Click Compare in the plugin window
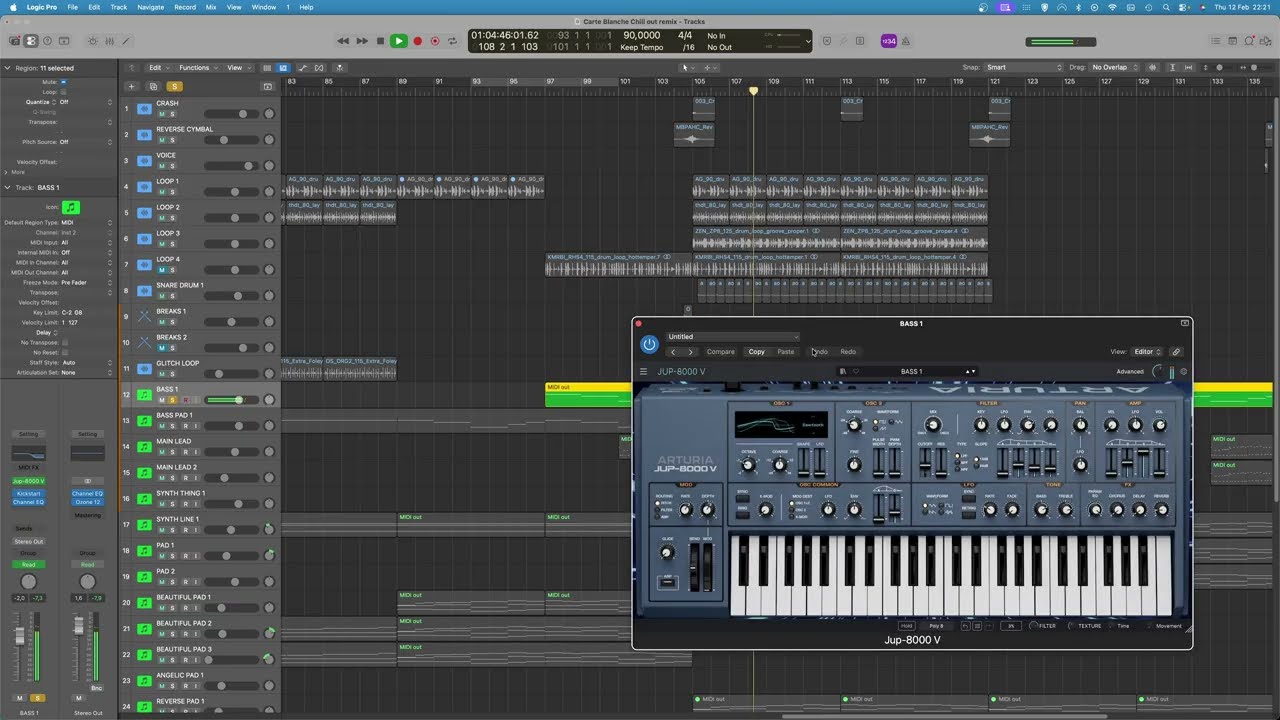 pos(720,352)
